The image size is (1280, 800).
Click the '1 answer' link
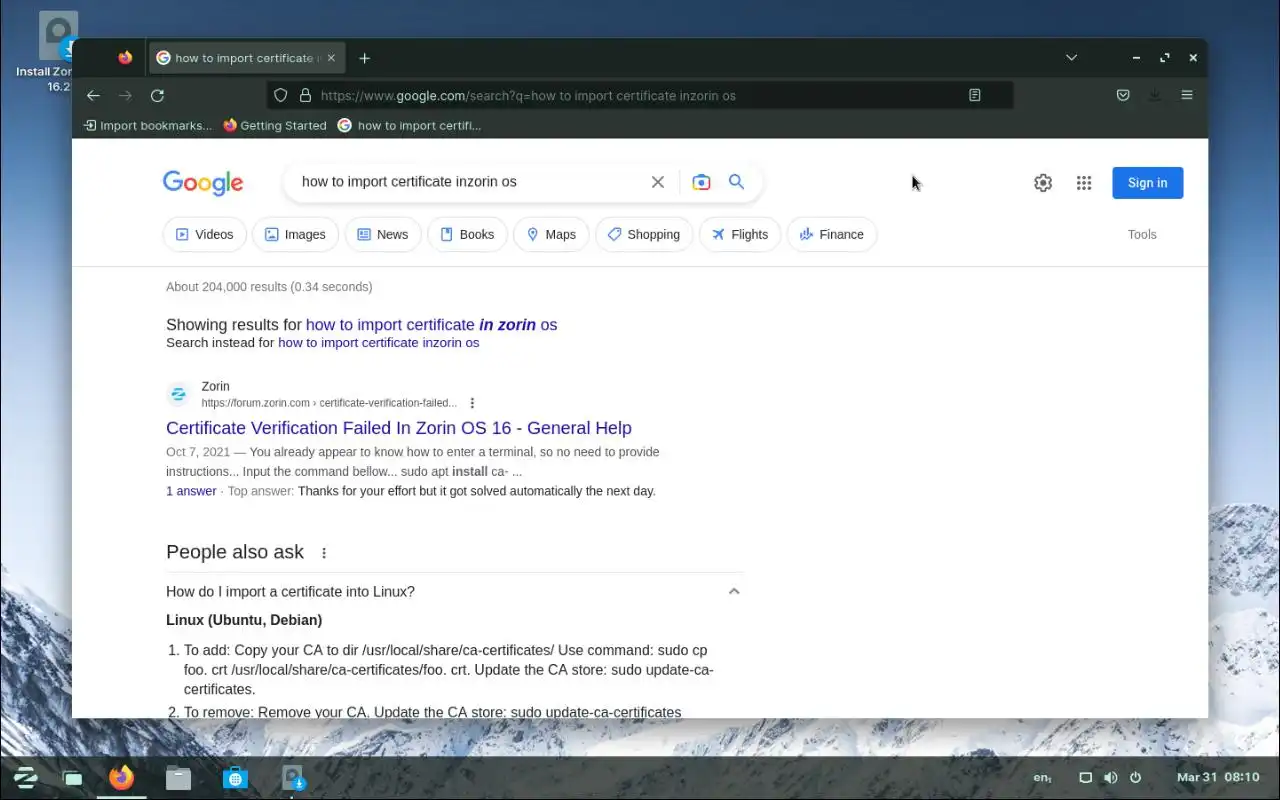(191, 491)
